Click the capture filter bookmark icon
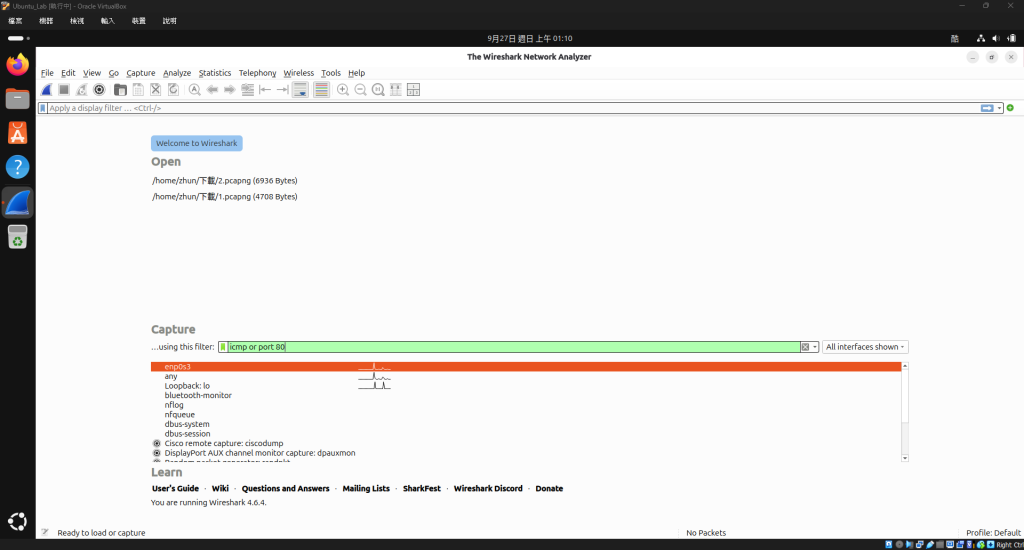 pyautogui.click(x=223, y=347)
